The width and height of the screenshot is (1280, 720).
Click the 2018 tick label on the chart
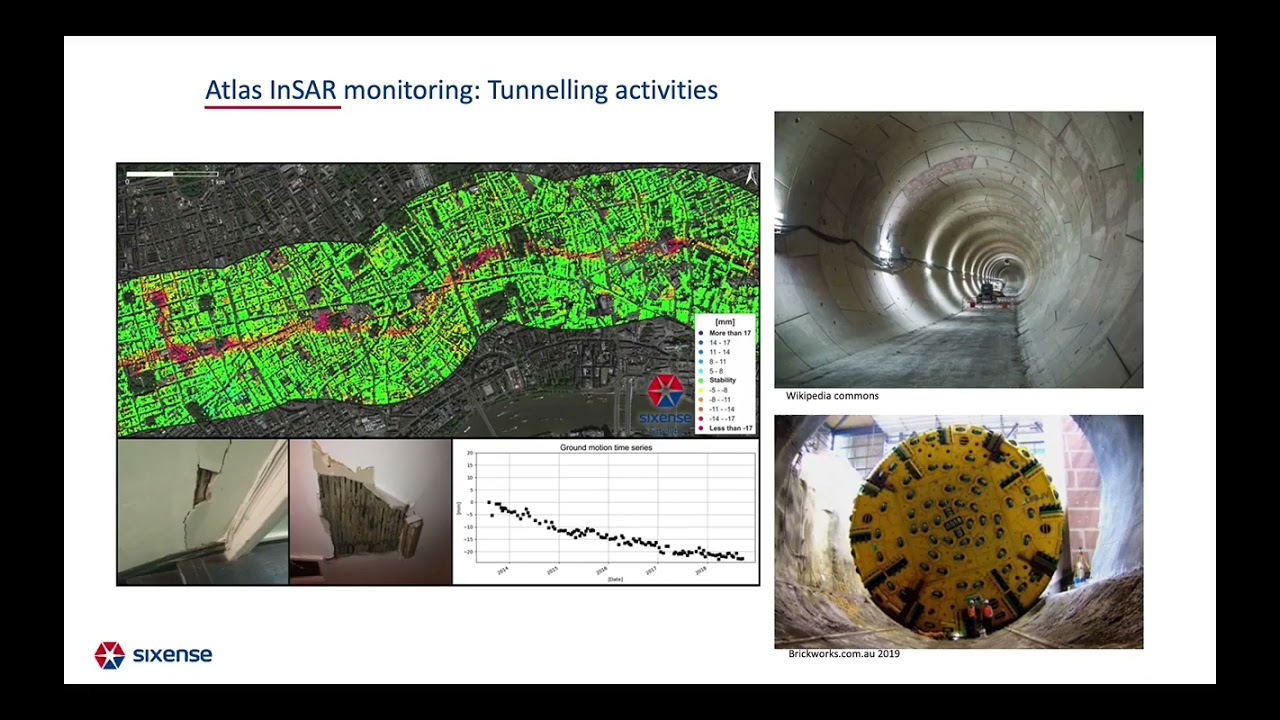click(x=701, y=570)
